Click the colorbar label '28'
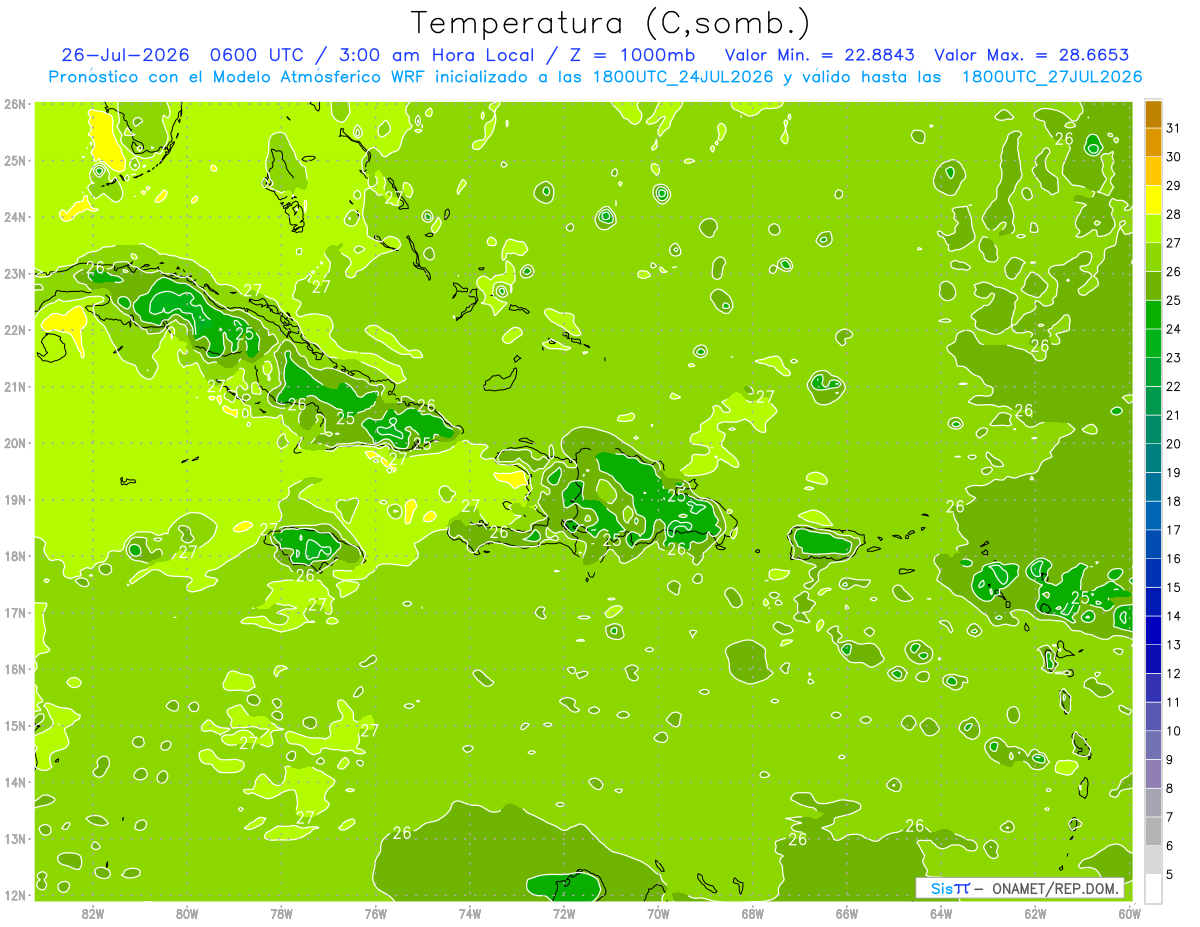This screenshot has height=927, width=1200. (1174, 215)
